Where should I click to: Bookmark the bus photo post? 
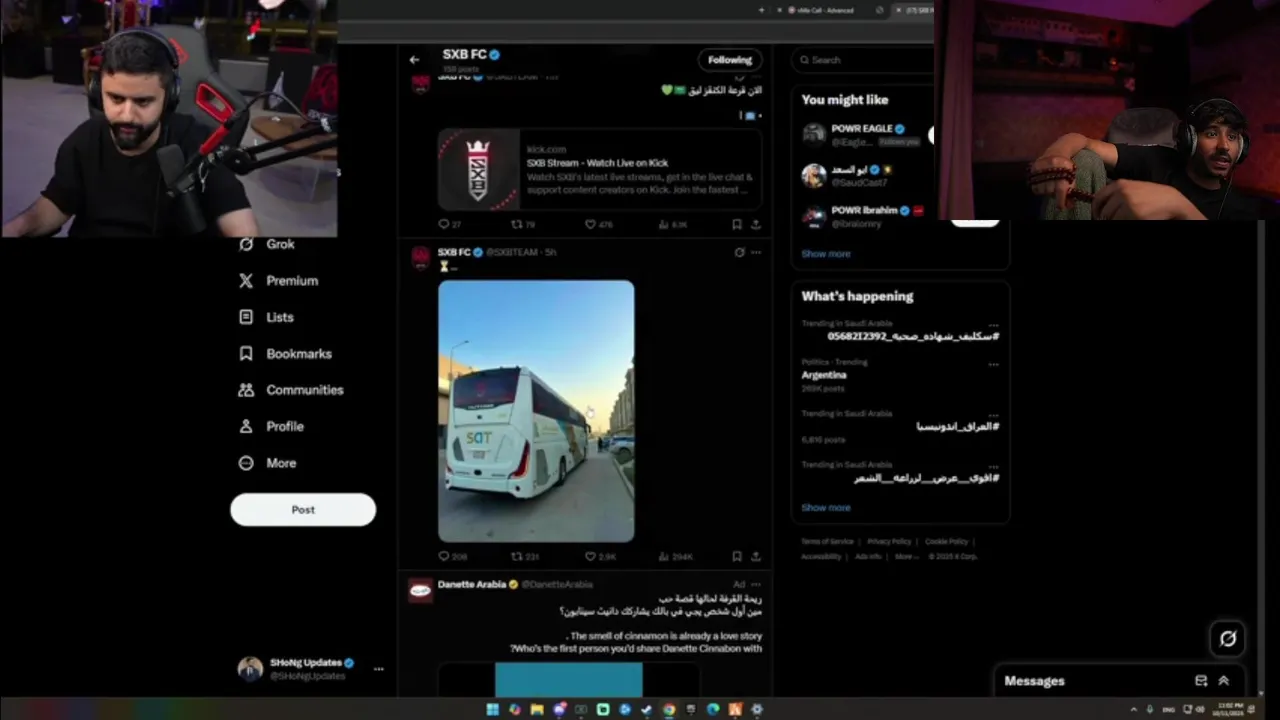(737, 556)
